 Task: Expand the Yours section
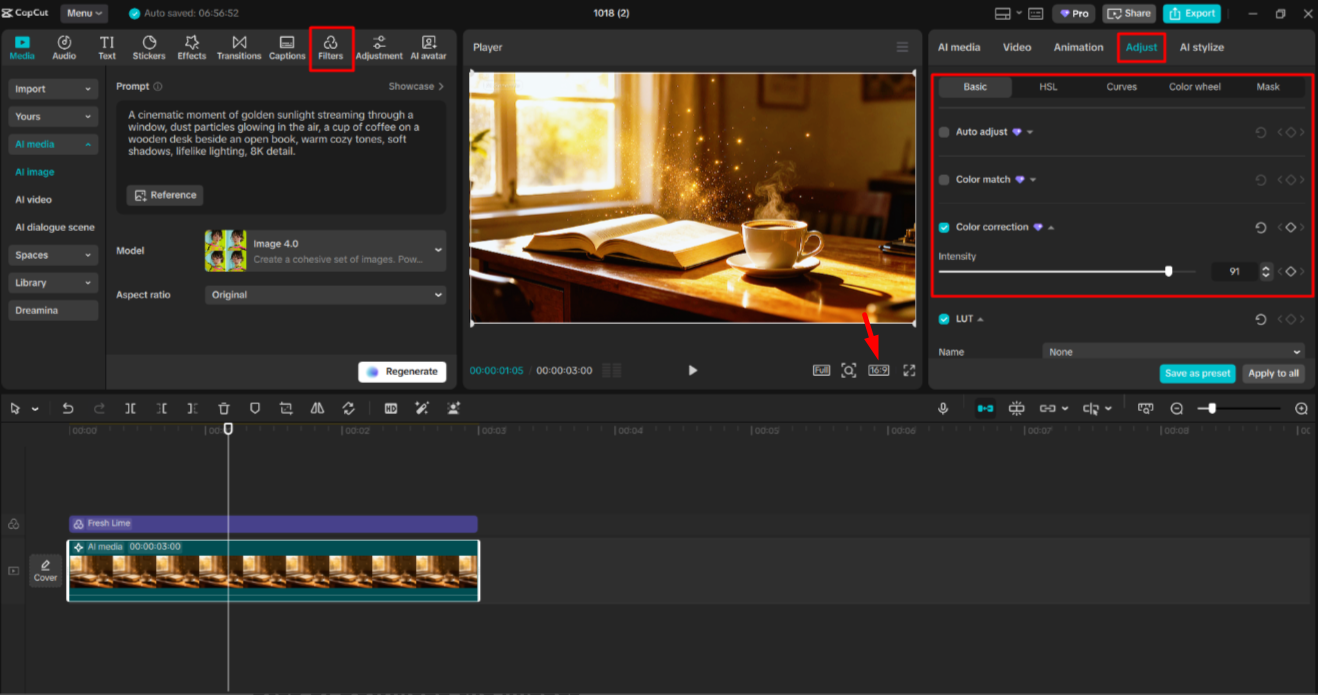click(x=53, y=117)
